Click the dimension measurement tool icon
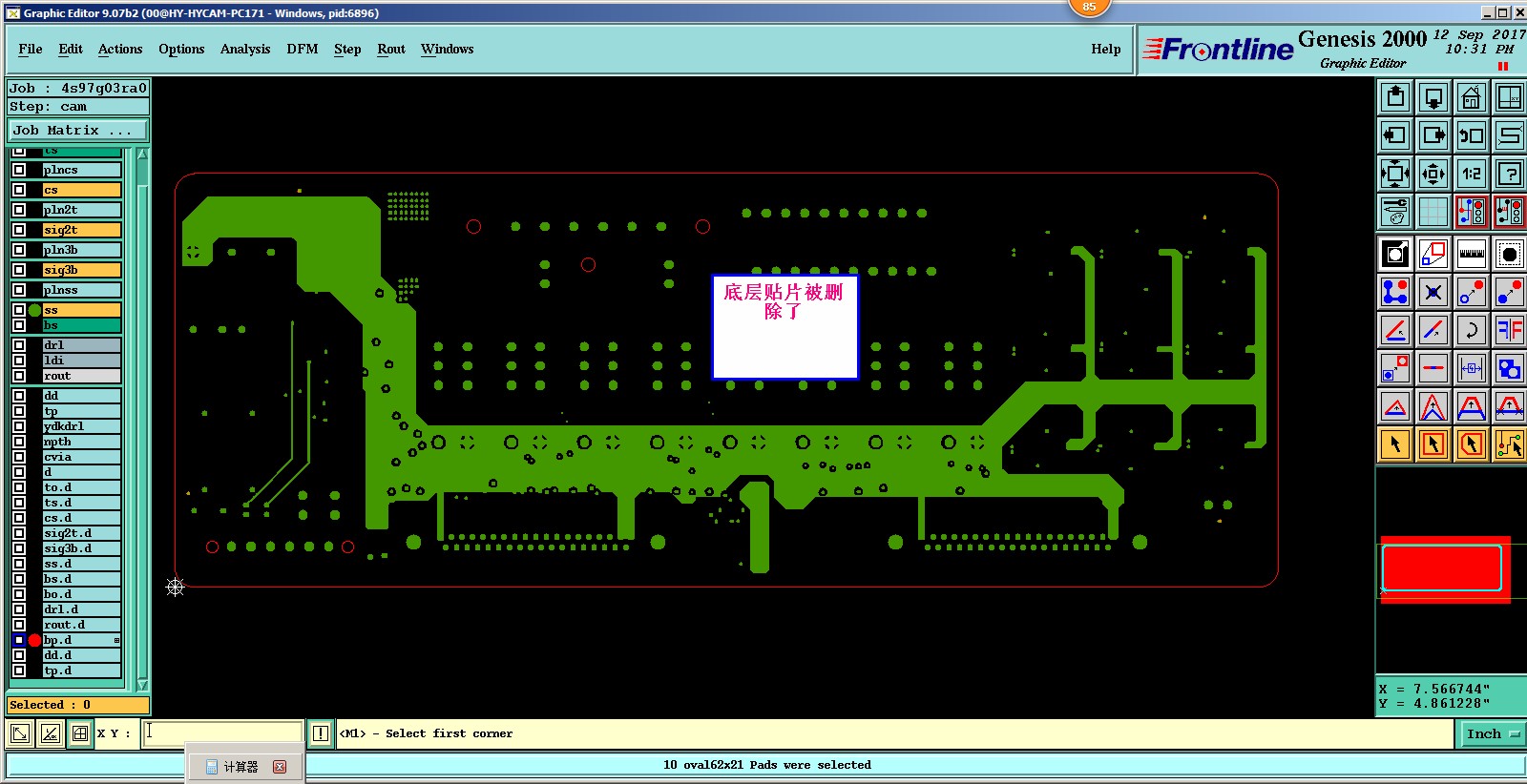Viewport: 1527px width, 784px height. click(x=1472, y=368)
